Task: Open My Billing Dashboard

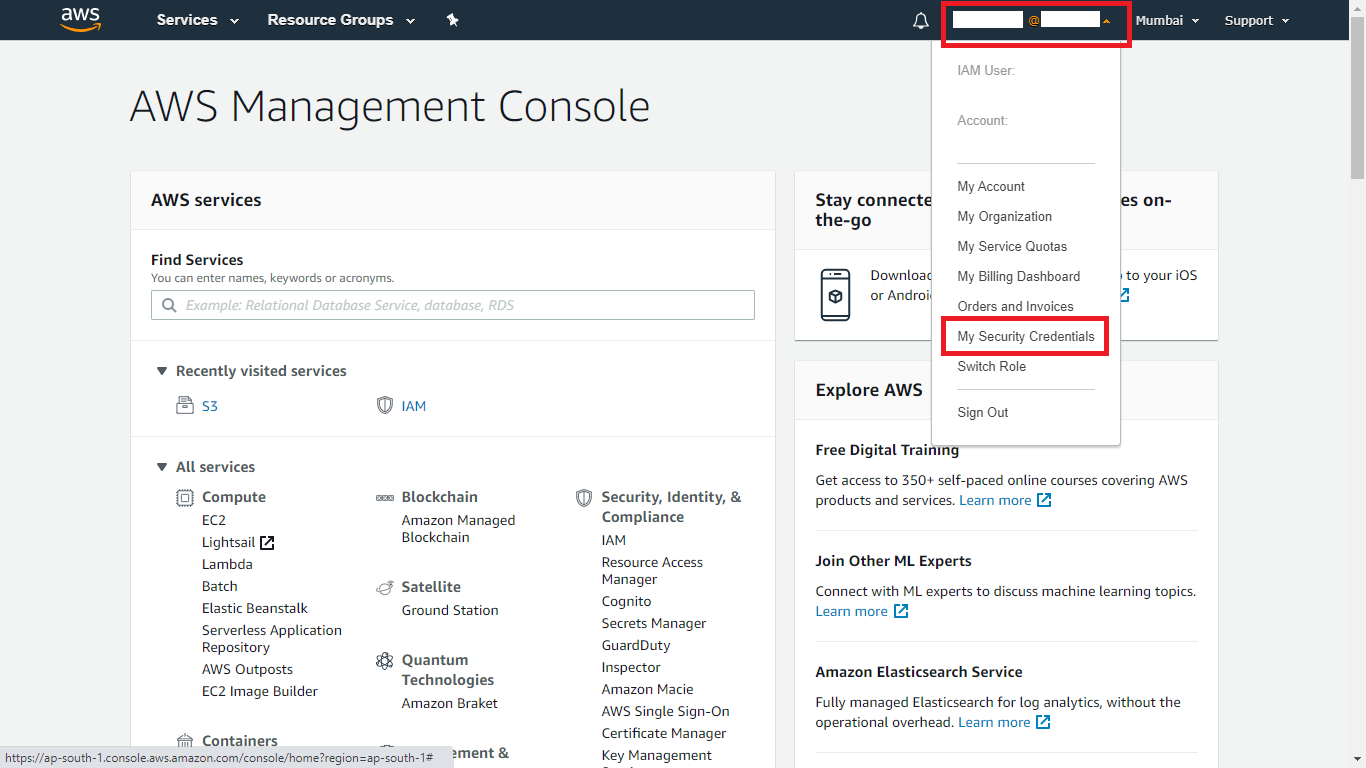Action: point(1018,276)
